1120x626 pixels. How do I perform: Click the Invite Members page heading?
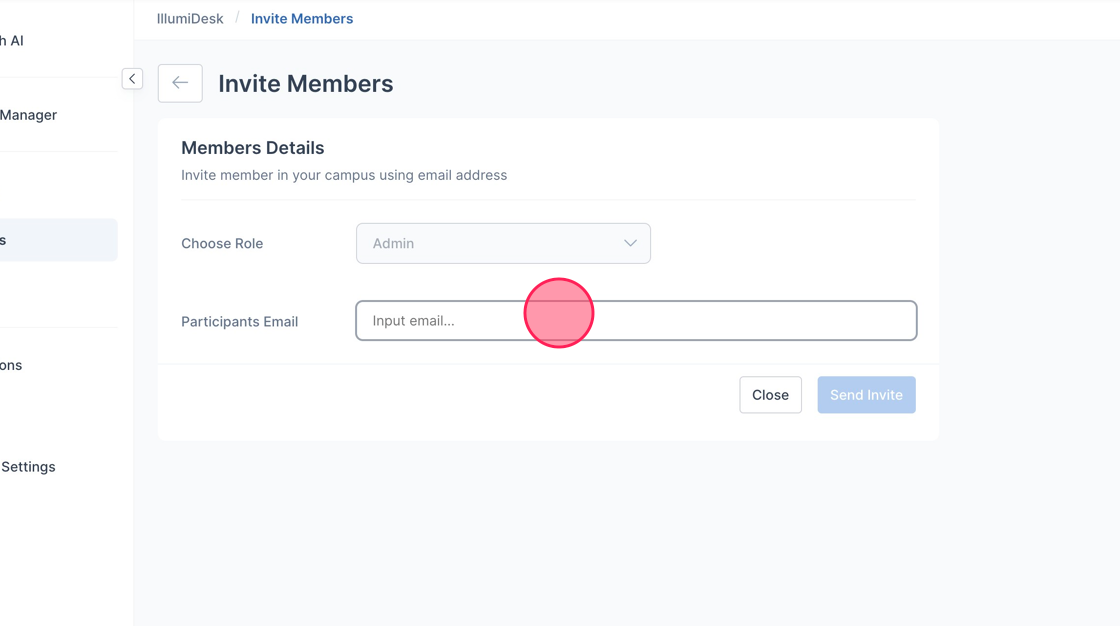pyautogui.click(x=305, y=83)
